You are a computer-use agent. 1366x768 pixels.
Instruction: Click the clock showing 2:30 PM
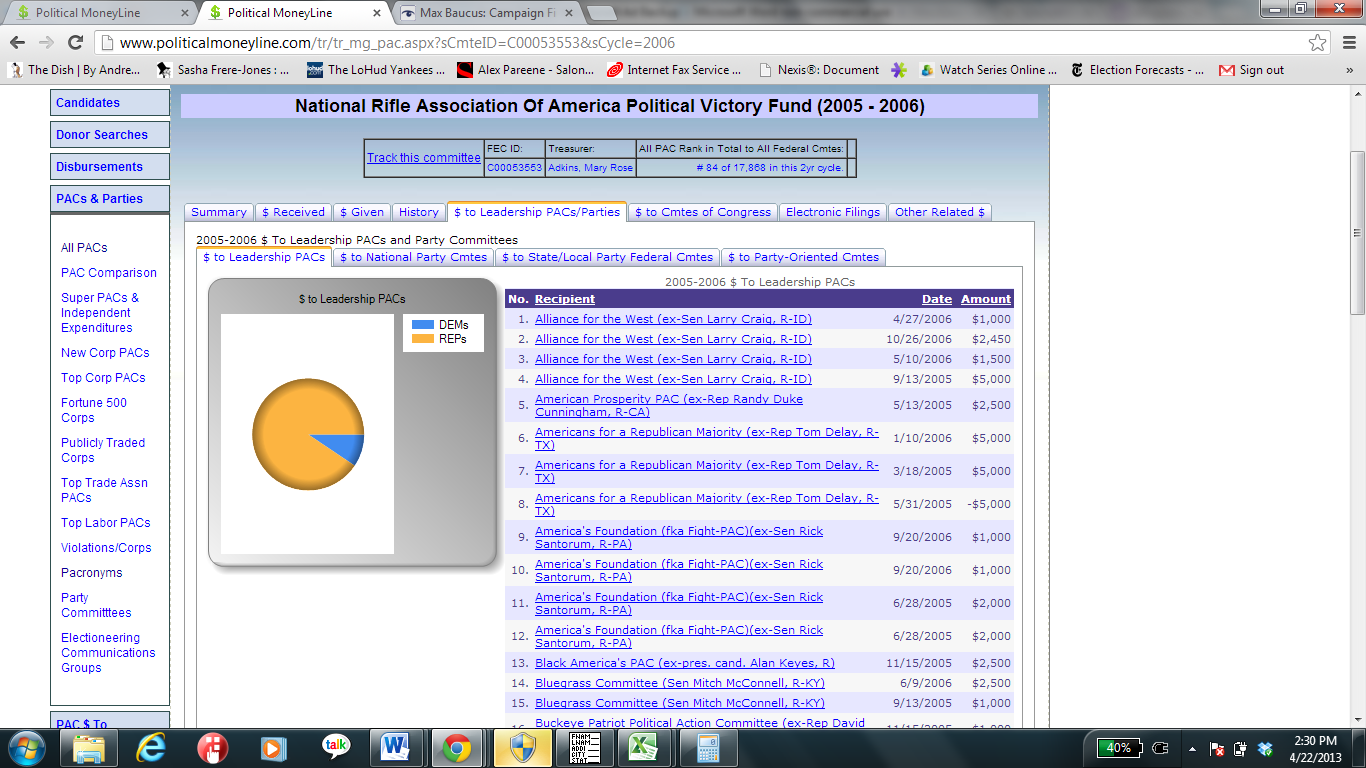coord(1315,748)
